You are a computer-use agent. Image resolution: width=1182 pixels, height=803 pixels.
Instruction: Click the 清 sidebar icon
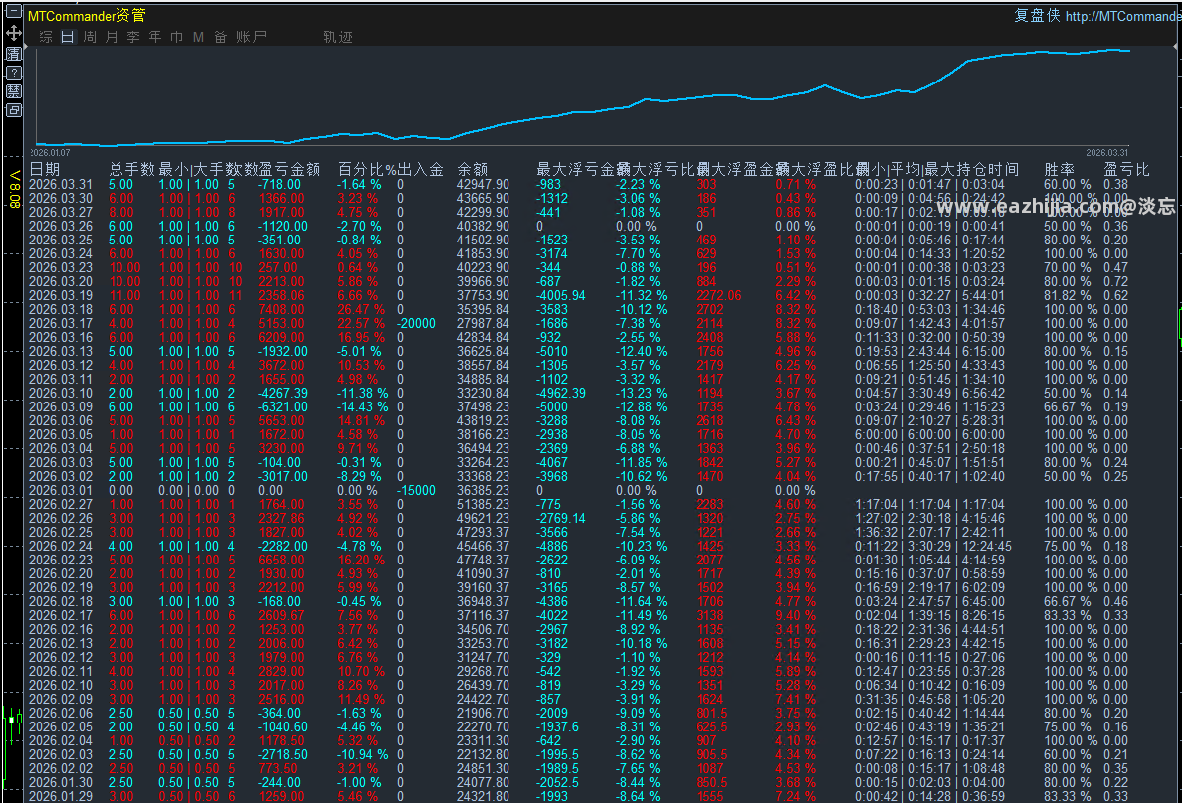(x=14, y=54)
